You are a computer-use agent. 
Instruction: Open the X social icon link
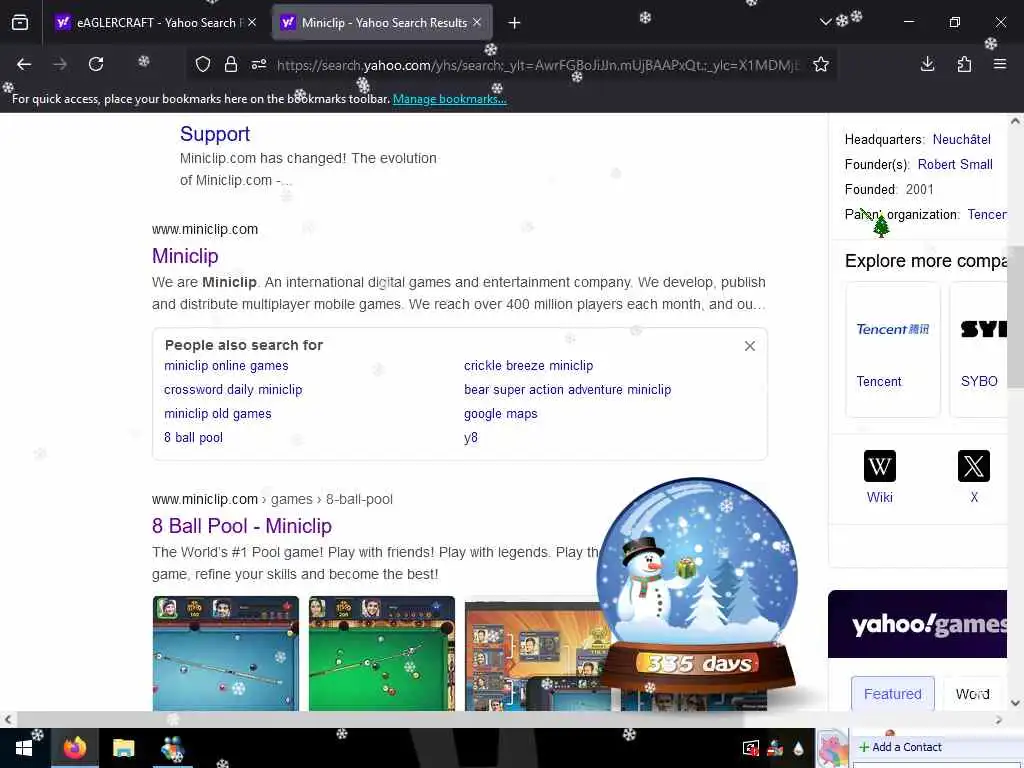[x=974, y=477]
